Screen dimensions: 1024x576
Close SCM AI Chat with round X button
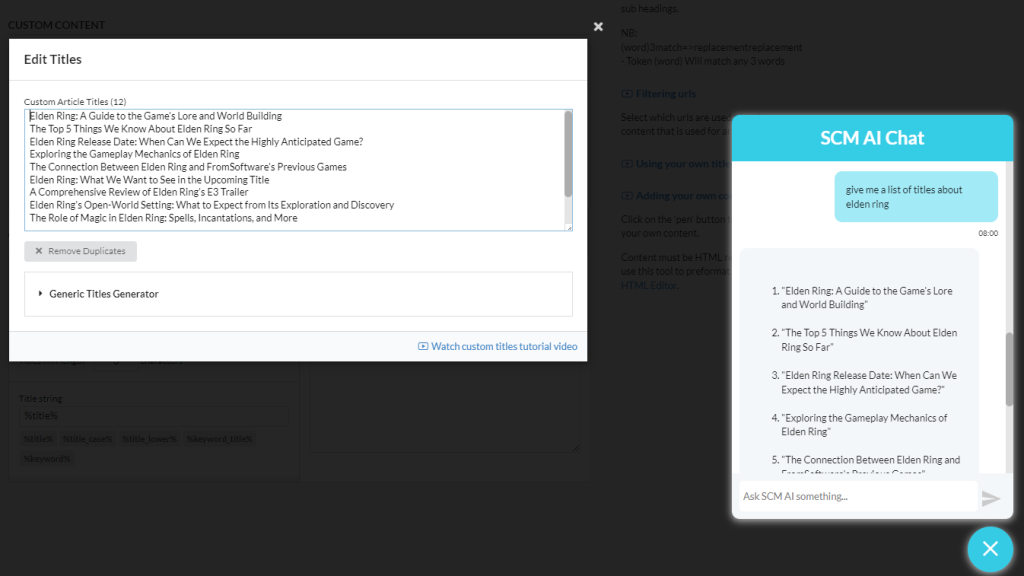pyautogui.click(x=990, y=549)
